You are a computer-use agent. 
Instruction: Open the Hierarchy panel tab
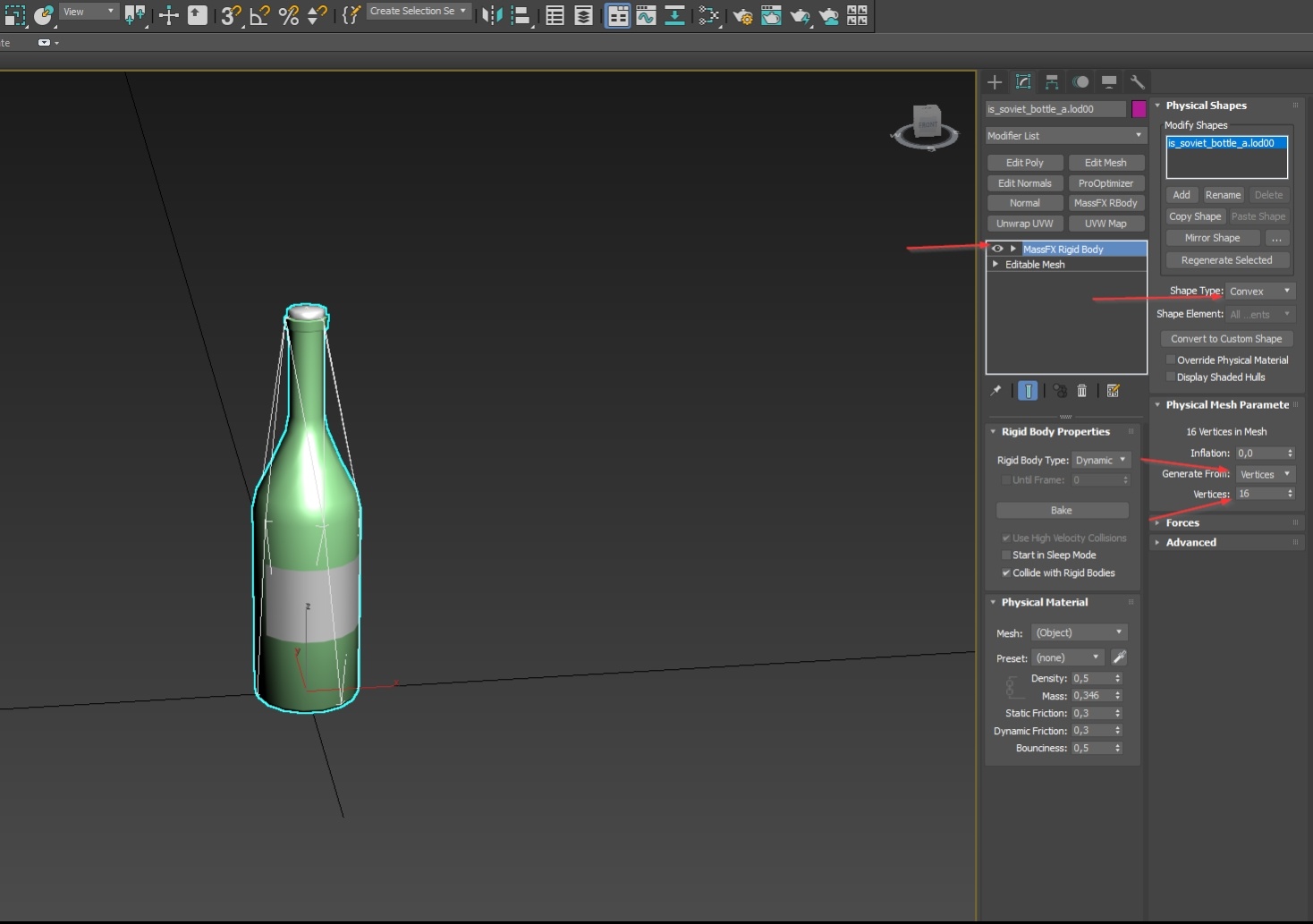[1052, 82]
